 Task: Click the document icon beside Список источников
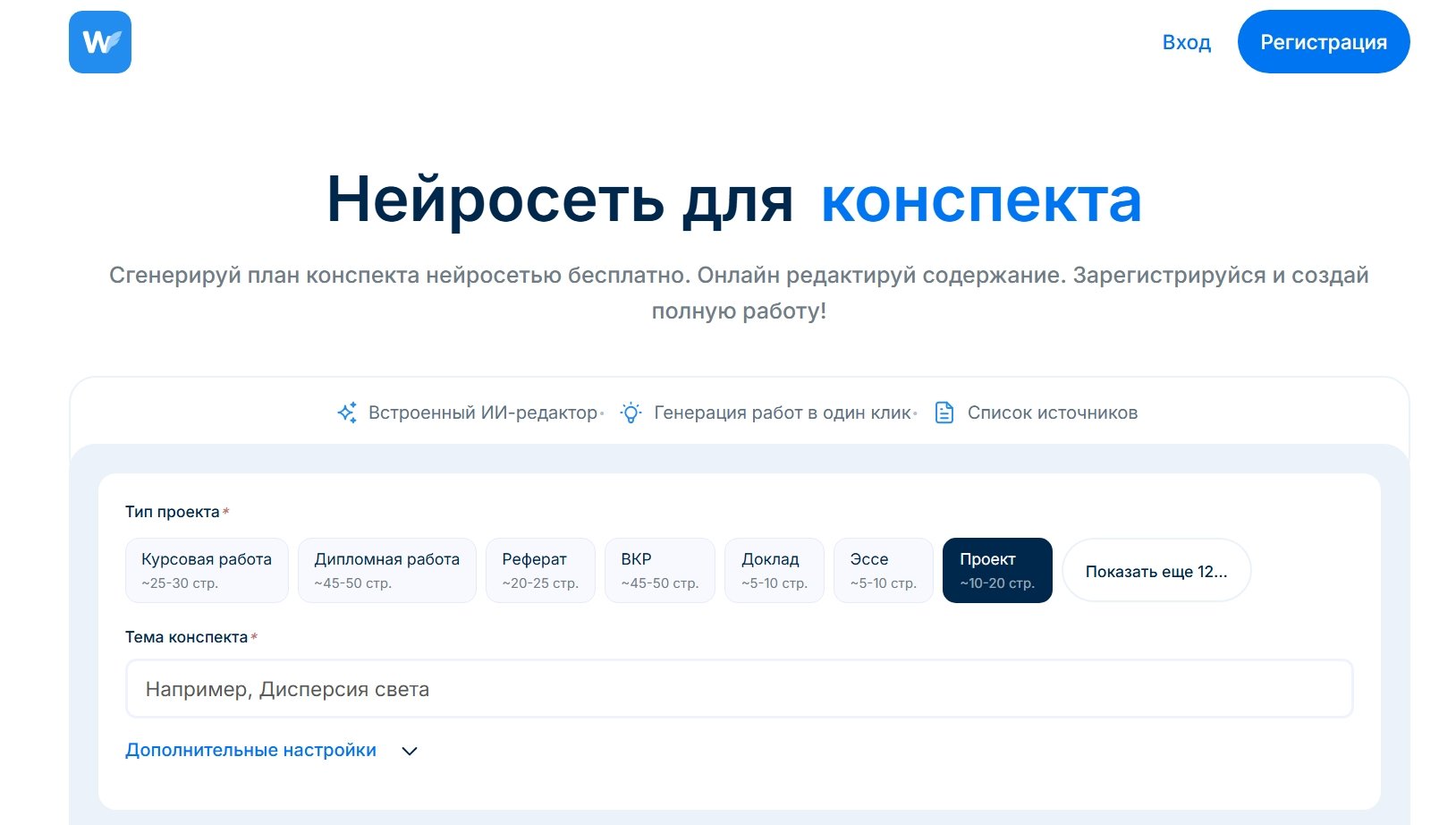(944, 412)
